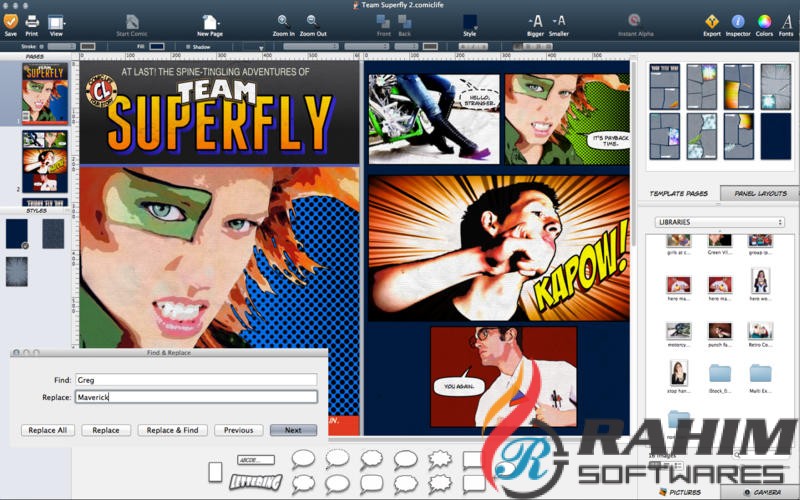Open the Libraries dropdown

[719, 222]
